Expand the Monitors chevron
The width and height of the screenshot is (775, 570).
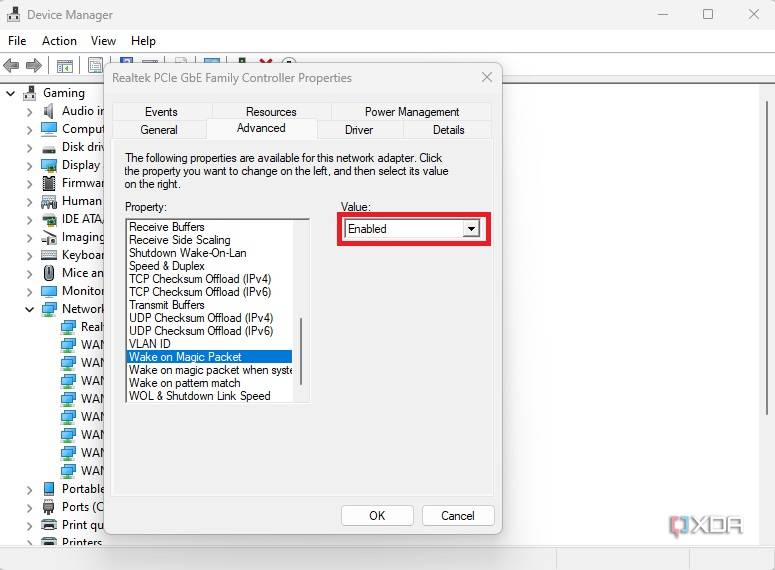tap(30, 292)
